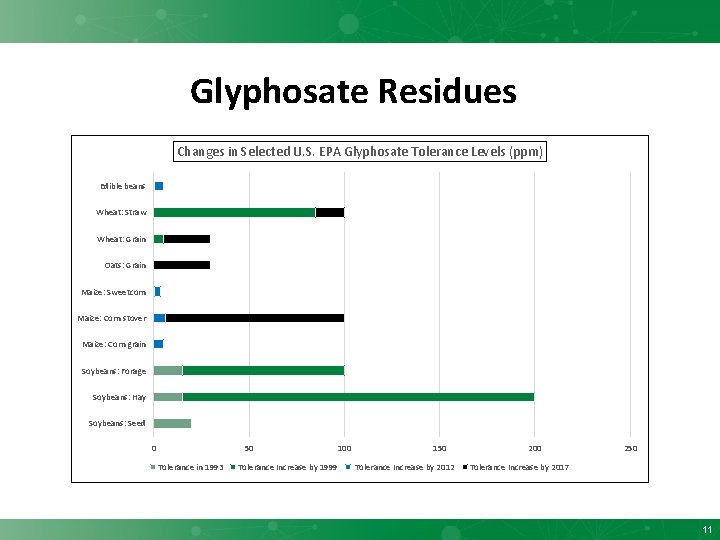The width and height of the screenshot is (720, 540).
Task: Click the "50" axis value
Action: [x=249, y=448]
